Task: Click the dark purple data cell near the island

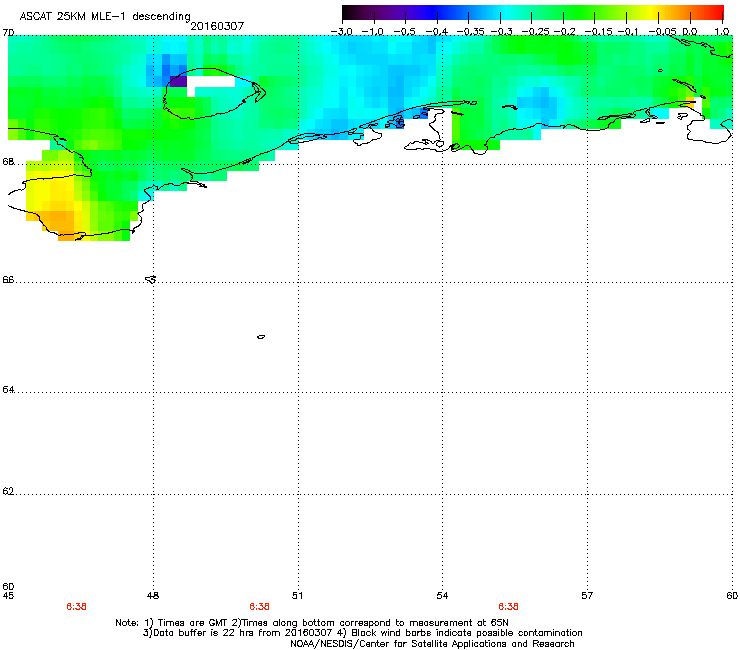Action: pos(178,81)
